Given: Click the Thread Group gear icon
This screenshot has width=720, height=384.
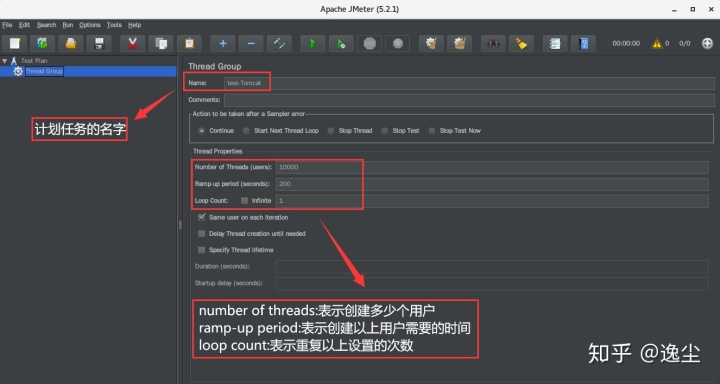Looking at the screenshot, I should (x=18, y=71).
